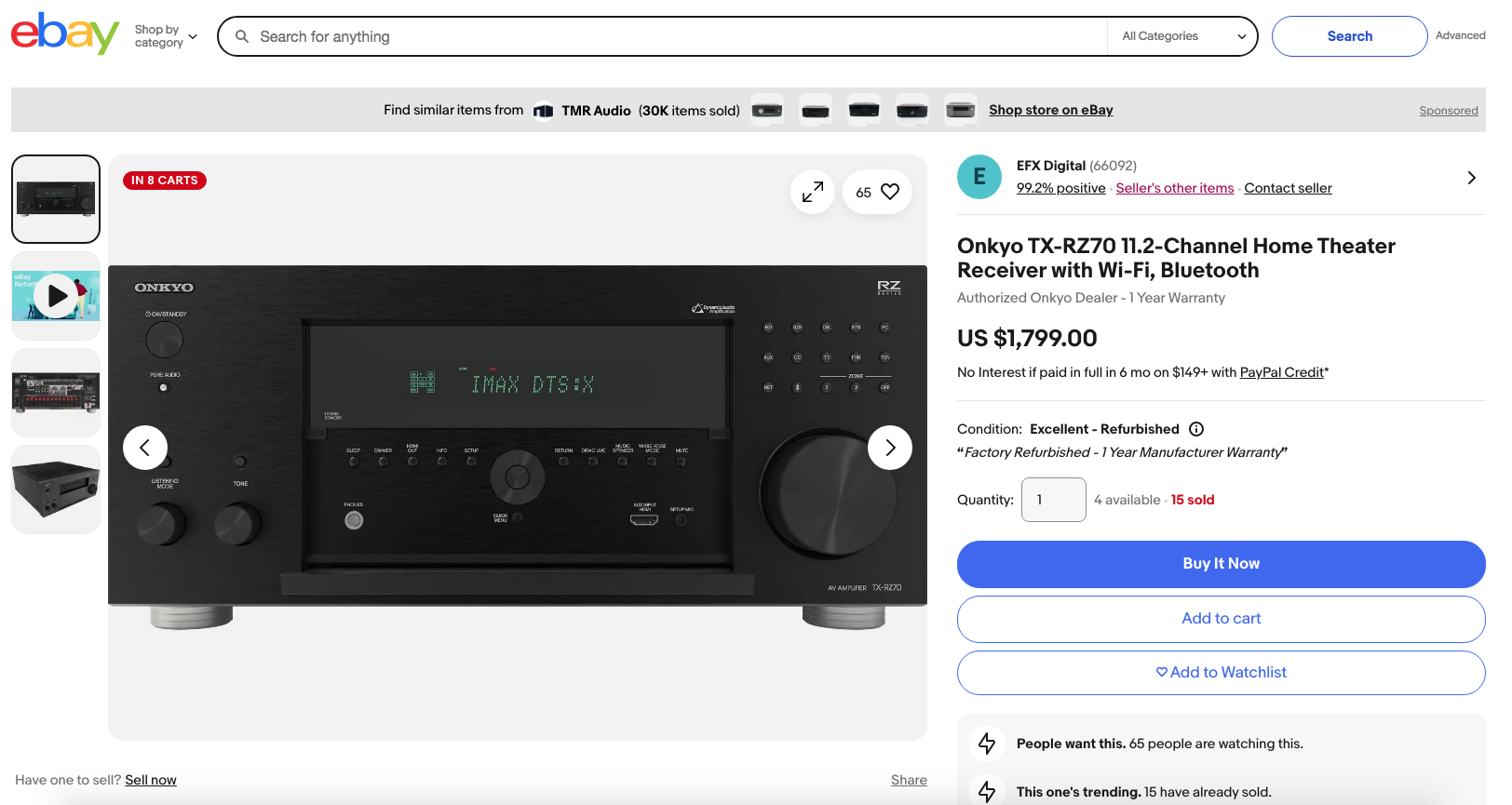Viewport: 1512px width, 805px height.
Task: Click Contact seller link
Action: click(1289, 188)
